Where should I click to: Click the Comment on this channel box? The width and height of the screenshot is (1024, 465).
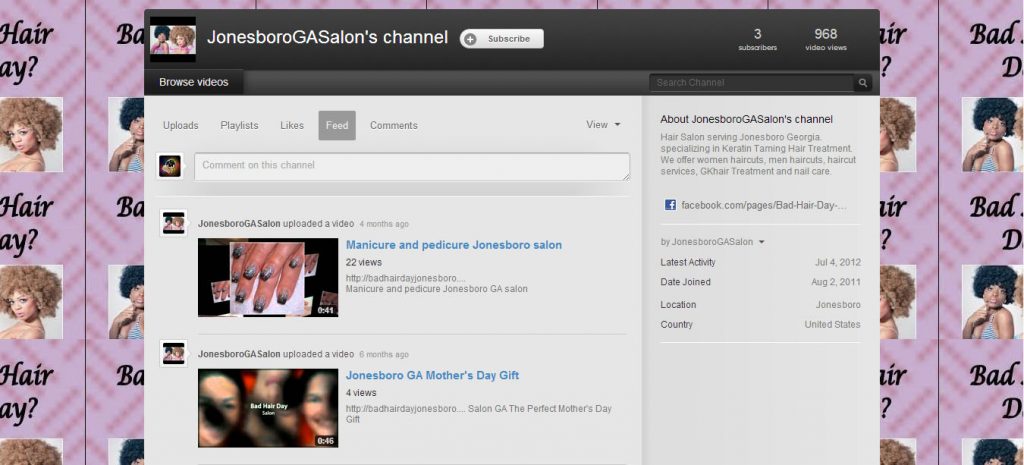[412, 167]
